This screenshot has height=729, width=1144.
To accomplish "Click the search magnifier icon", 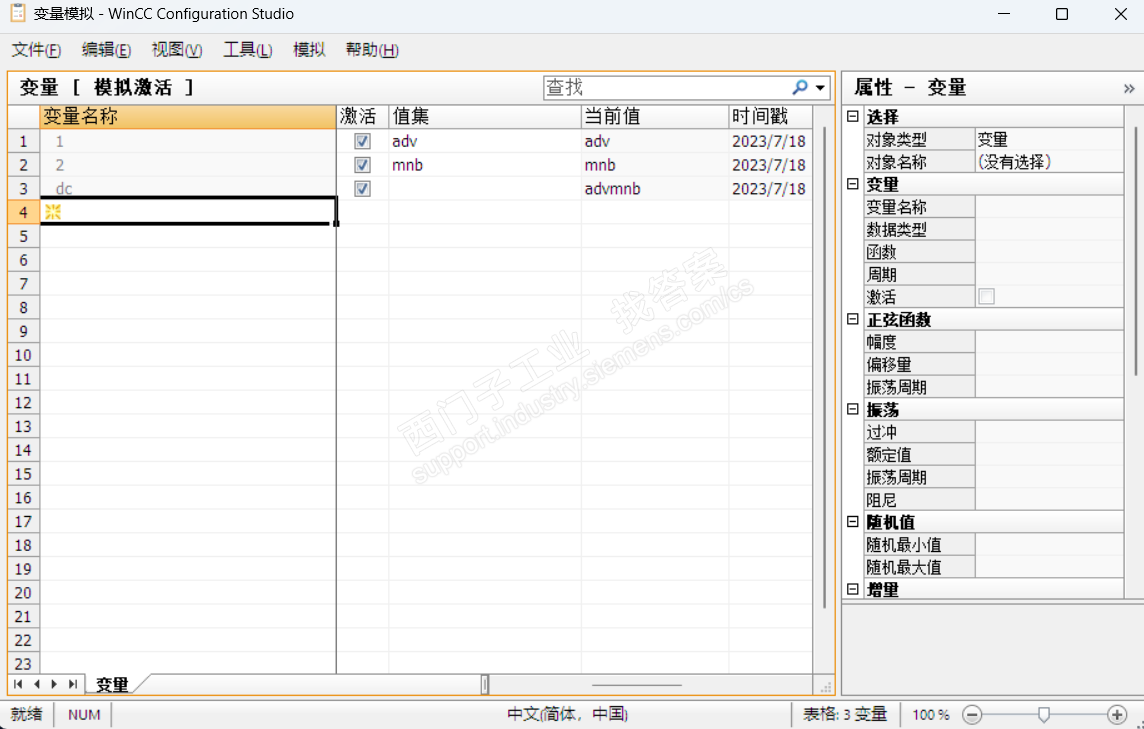I will click(x=800, y=88).
